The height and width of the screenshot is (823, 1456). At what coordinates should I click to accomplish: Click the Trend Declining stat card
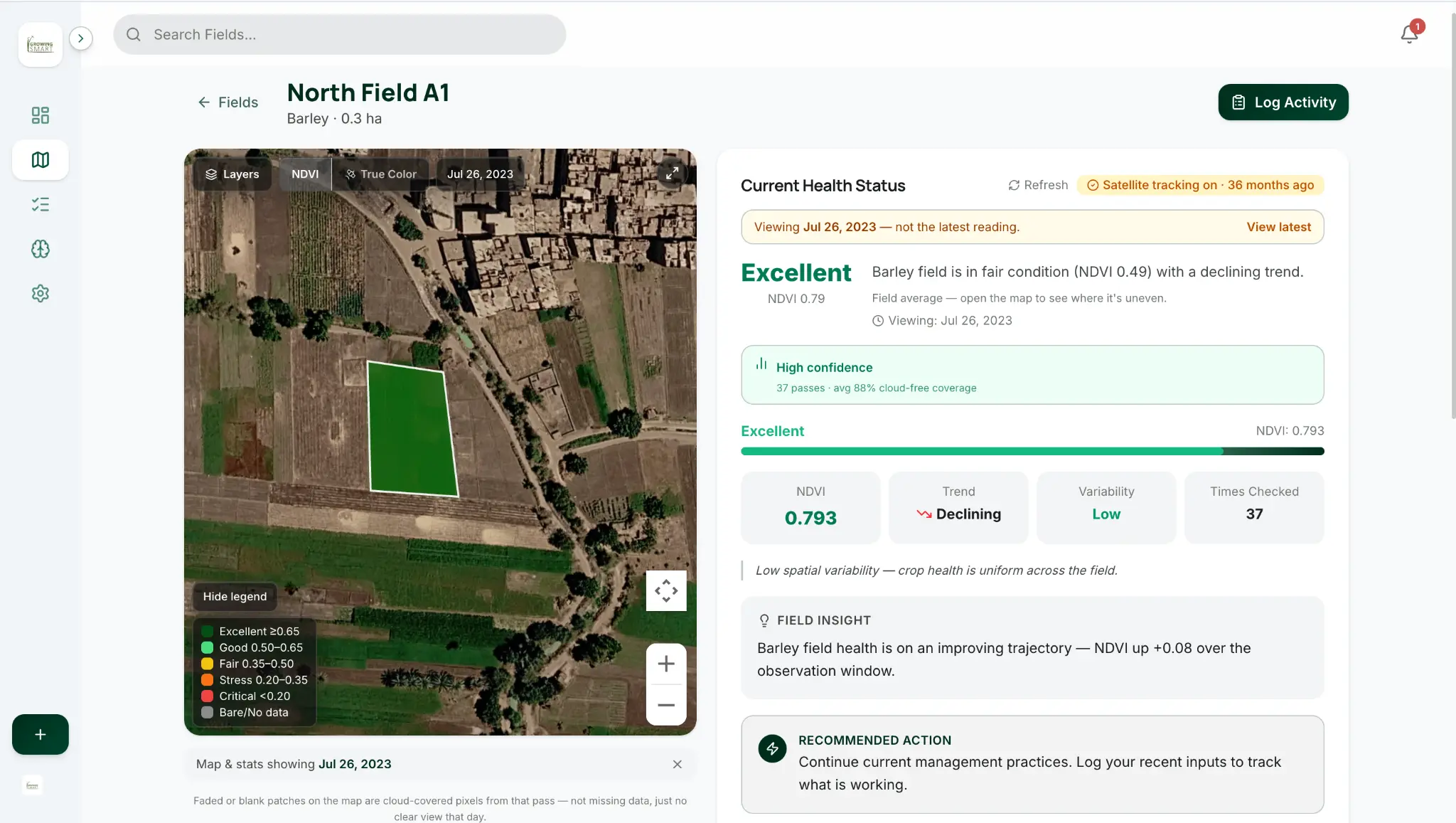tap(958, 507)
